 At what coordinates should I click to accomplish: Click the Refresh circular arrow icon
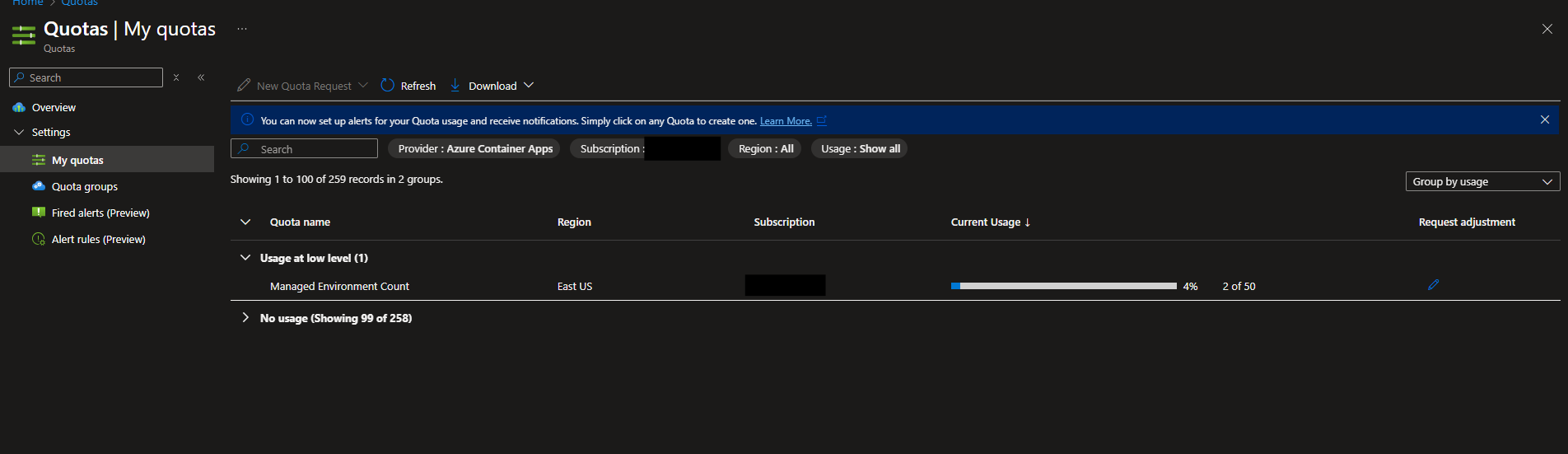coord(388,85)
